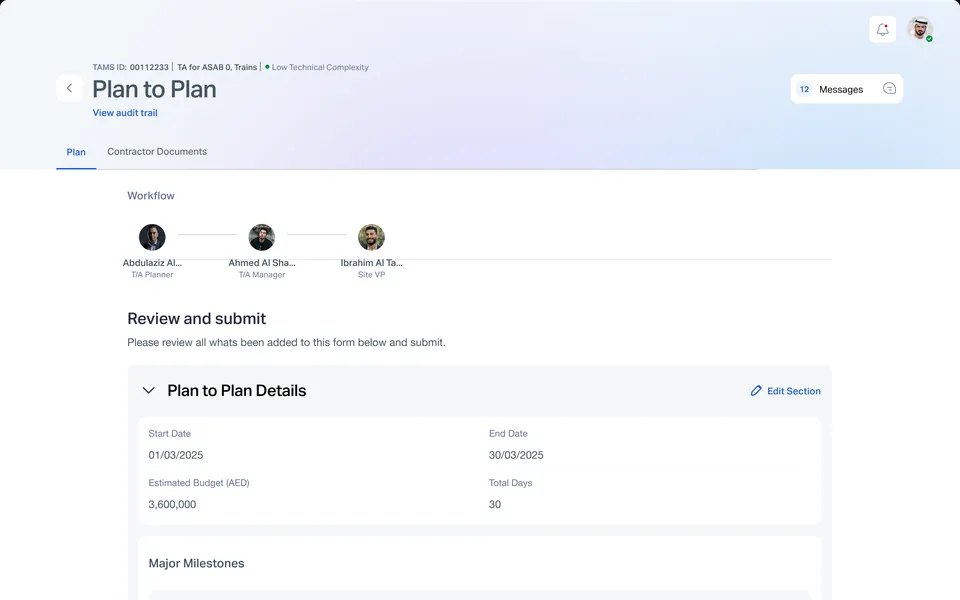Open the notifications bell
The height and width of the screenshot is (600, 960).
(882, 29)
